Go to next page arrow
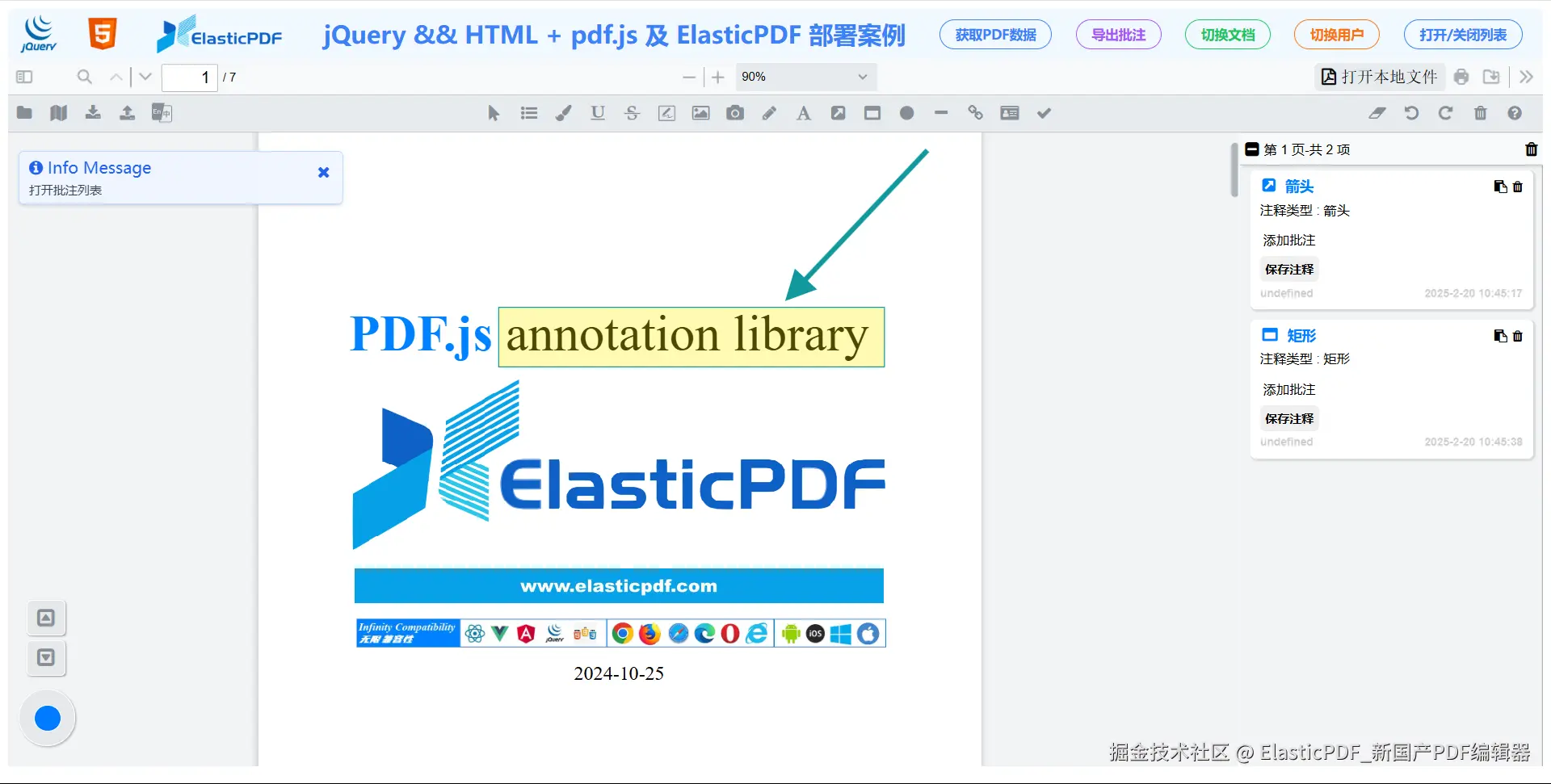Viewport: 1551px width, 784px height. pos(145,77)
